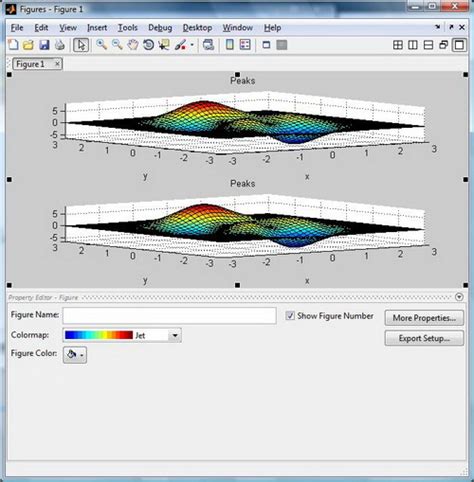474x482 pixels.
Task: Open the Figure Color picker dropdown
Action: 75,354
